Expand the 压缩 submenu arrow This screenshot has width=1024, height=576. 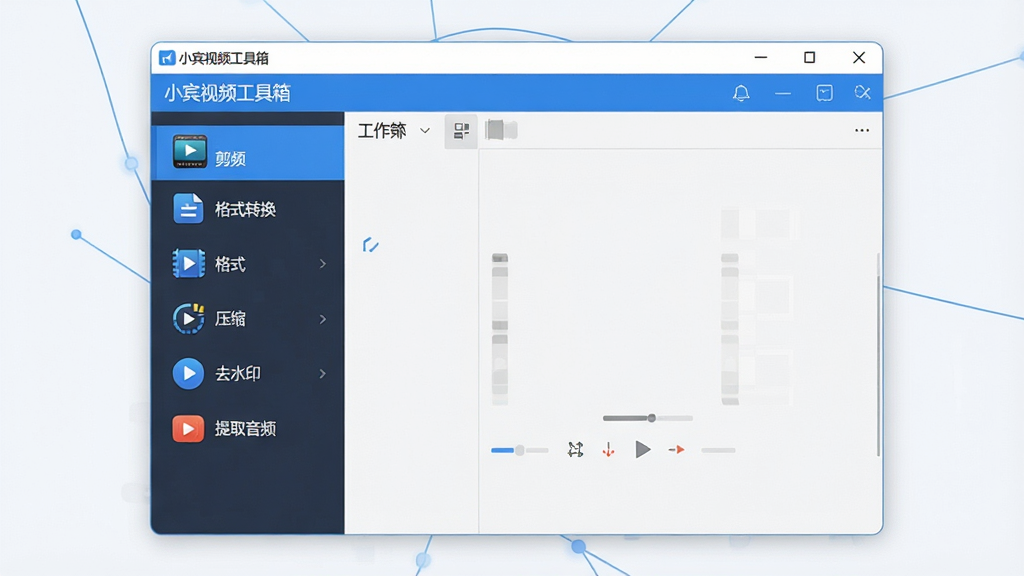click(323, 319)
